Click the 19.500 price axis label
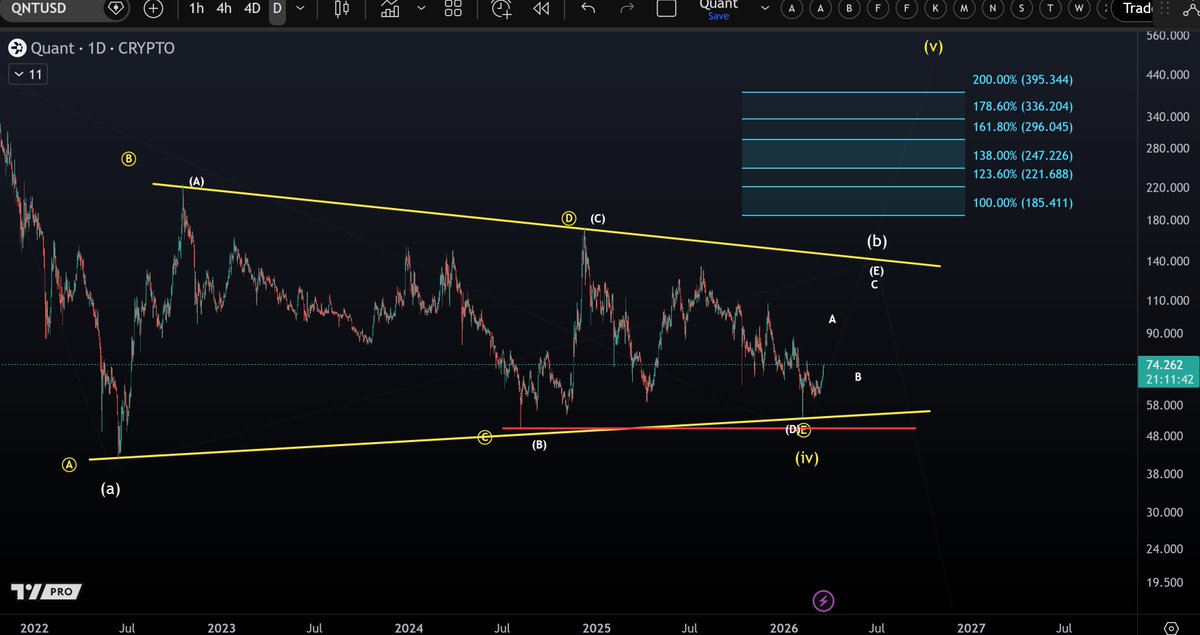This screenshot has height=635, width=1200. coord(1166,582)
